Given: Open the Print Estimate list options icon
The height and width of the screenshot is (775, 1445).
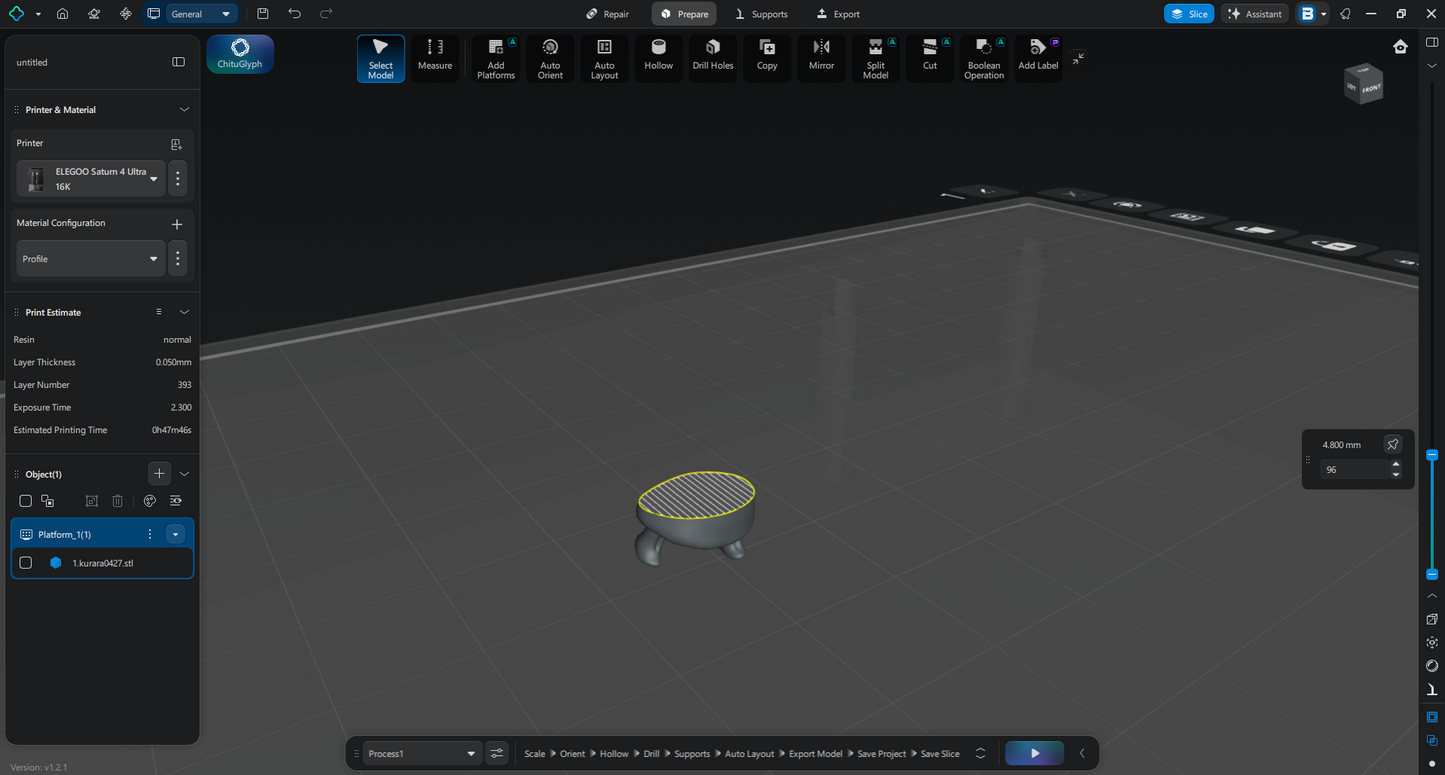Looking at the screenshot, I should coord(159,312).
